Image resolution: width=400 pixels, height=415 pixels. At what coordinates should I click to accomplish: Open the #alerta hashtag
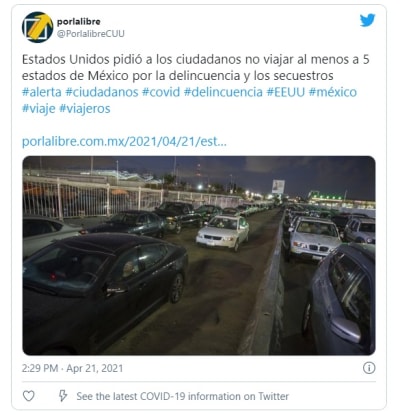(42, 92)
